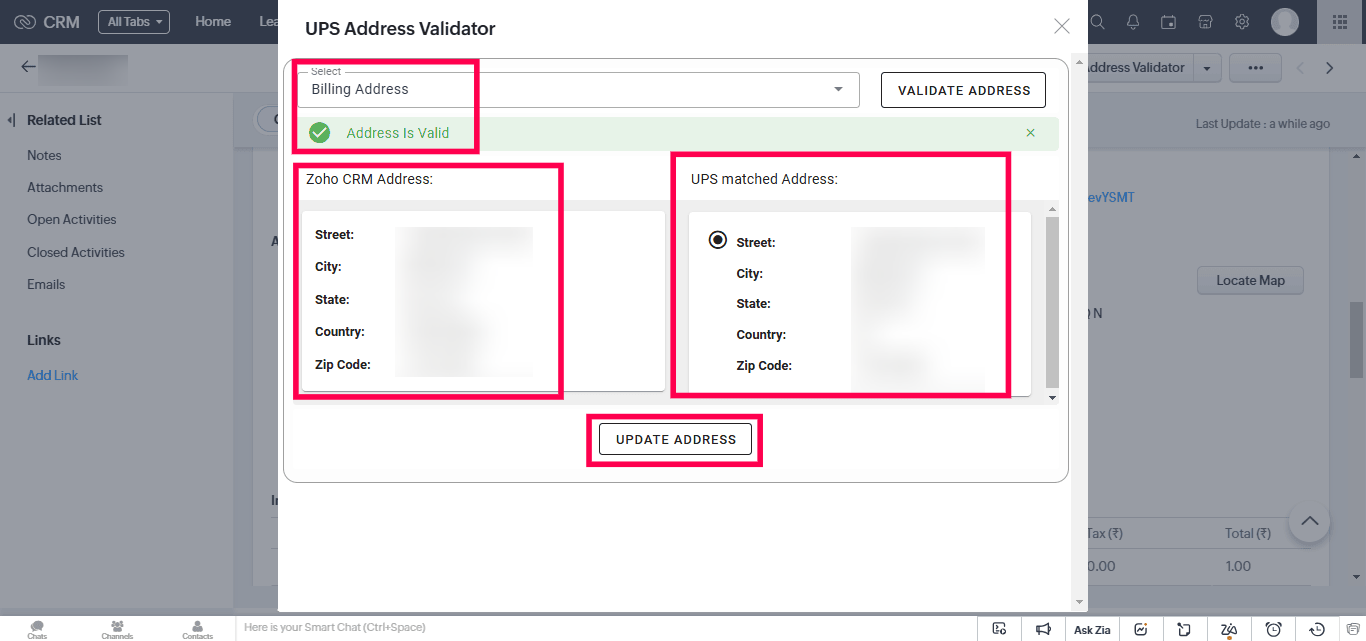Open Contacts in the bottom bar
This screenshot has width=1366, height=641.
tap(197, 629)
